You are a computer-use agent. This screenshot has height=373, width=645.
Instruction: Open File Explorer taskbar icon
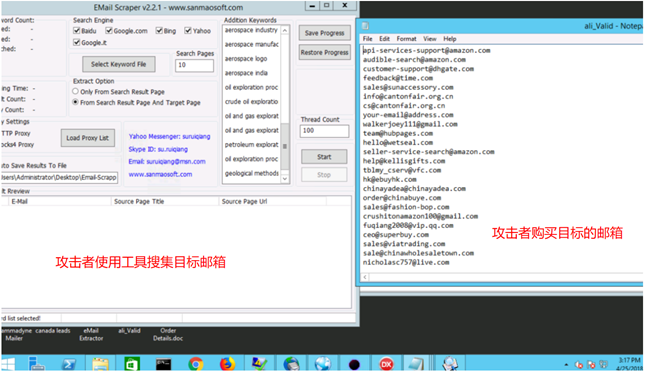coord(100,364)
